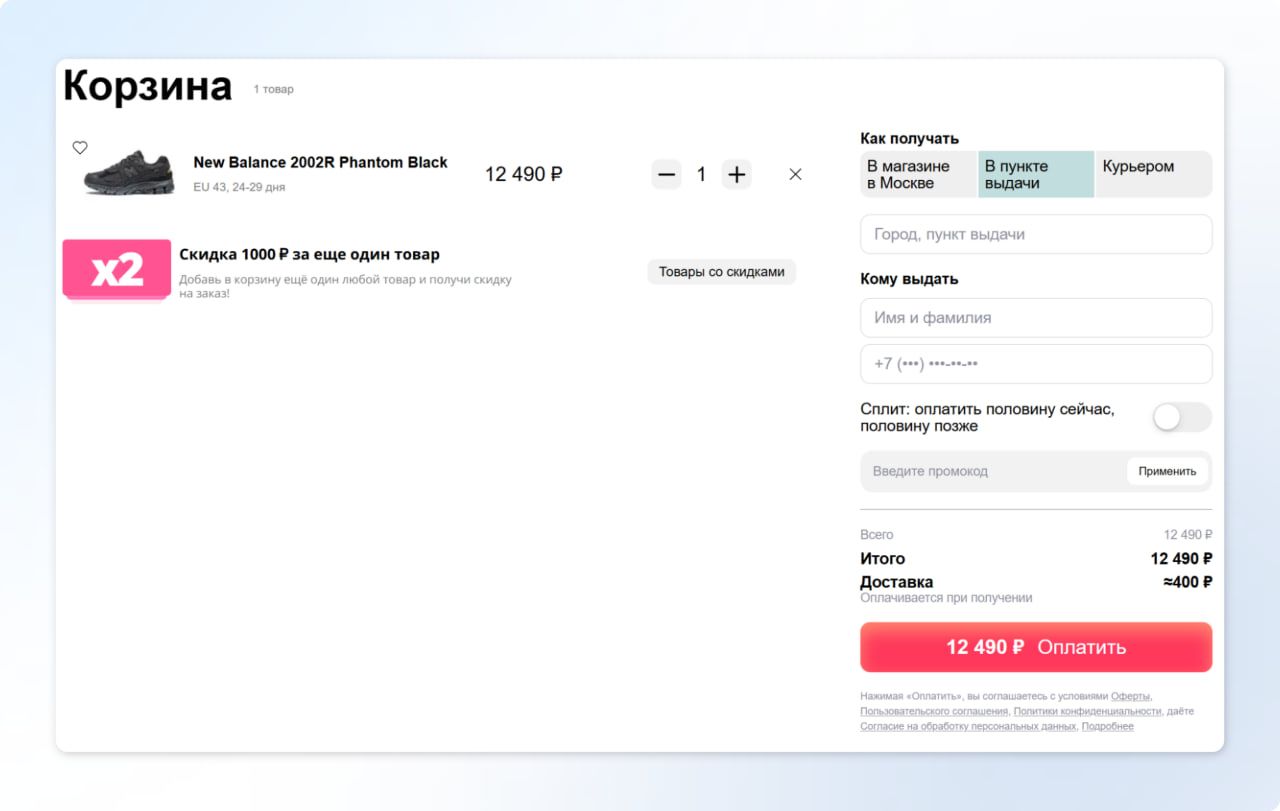
Task: Open the «Политики конфиденциальности» link
Action: [1087, 711]
